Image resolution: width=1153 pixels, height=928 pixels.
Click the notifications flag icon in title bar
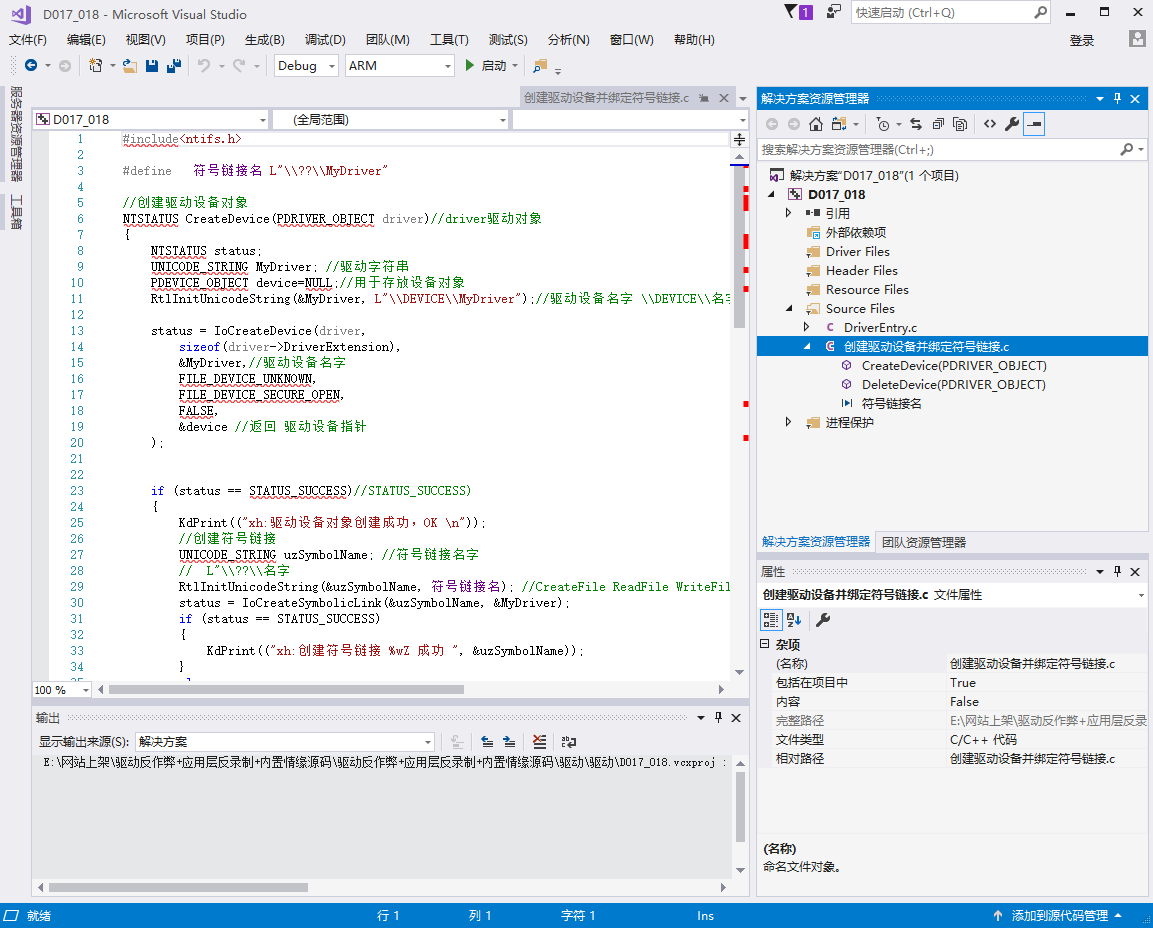pos(793,12)
